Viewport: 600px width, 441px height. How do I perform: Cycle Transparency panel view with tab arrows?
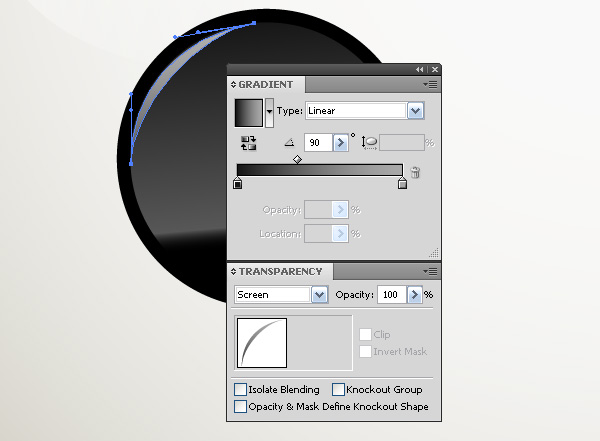click(x=233, y=271)
